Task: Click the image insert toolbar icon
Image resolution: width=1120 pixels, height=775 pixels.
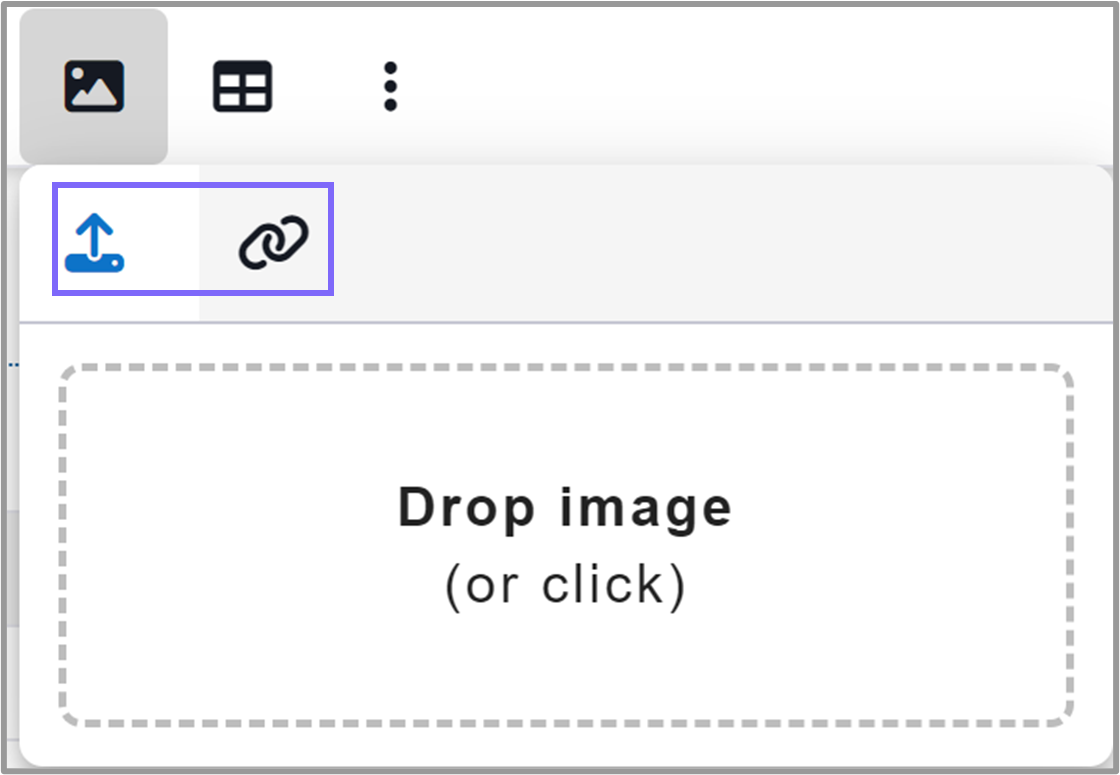Action: click(x=94, y=86)
